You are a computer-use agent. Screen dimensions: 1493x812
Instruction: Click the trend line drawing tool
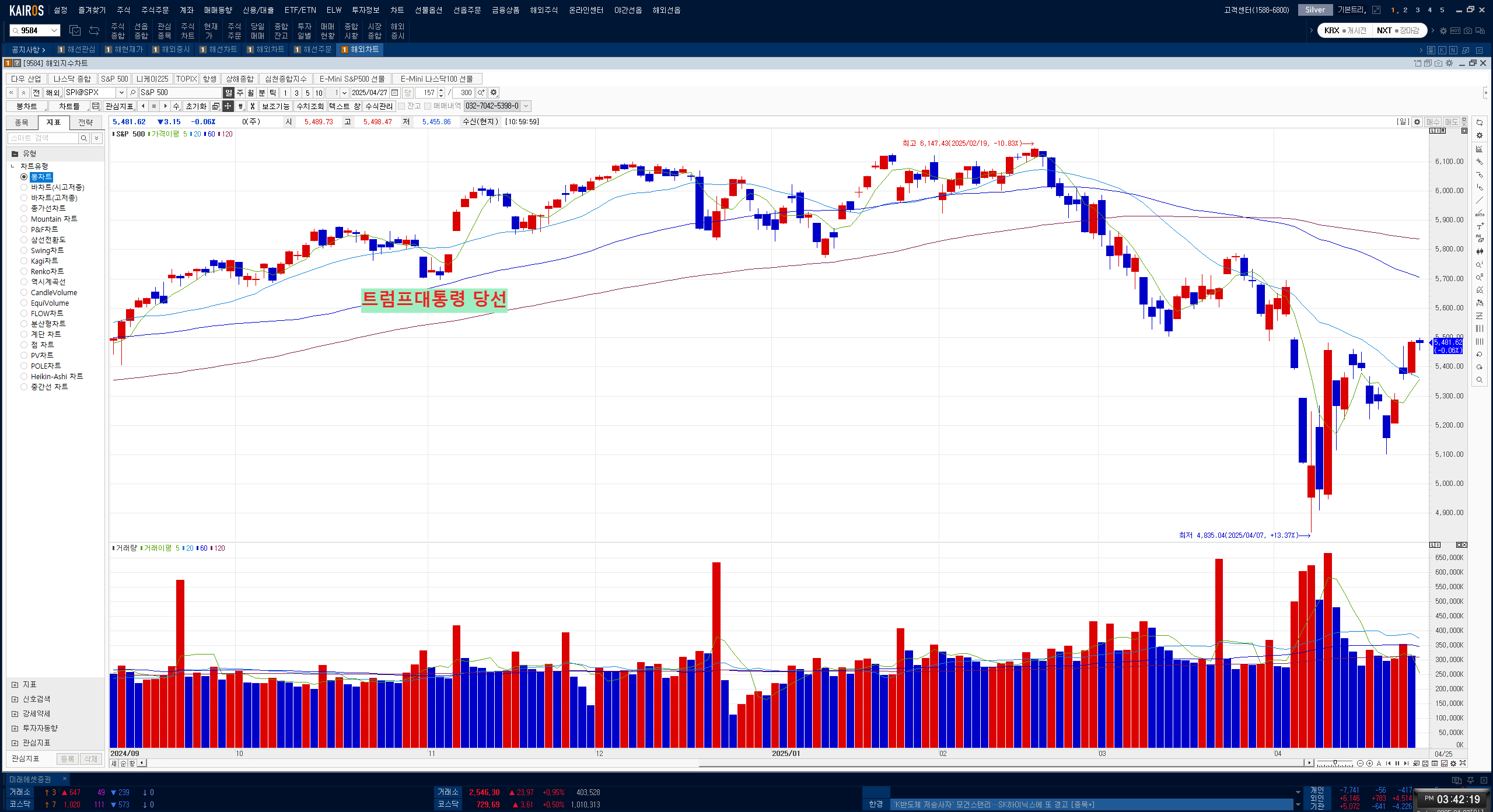click(1479, 200)
